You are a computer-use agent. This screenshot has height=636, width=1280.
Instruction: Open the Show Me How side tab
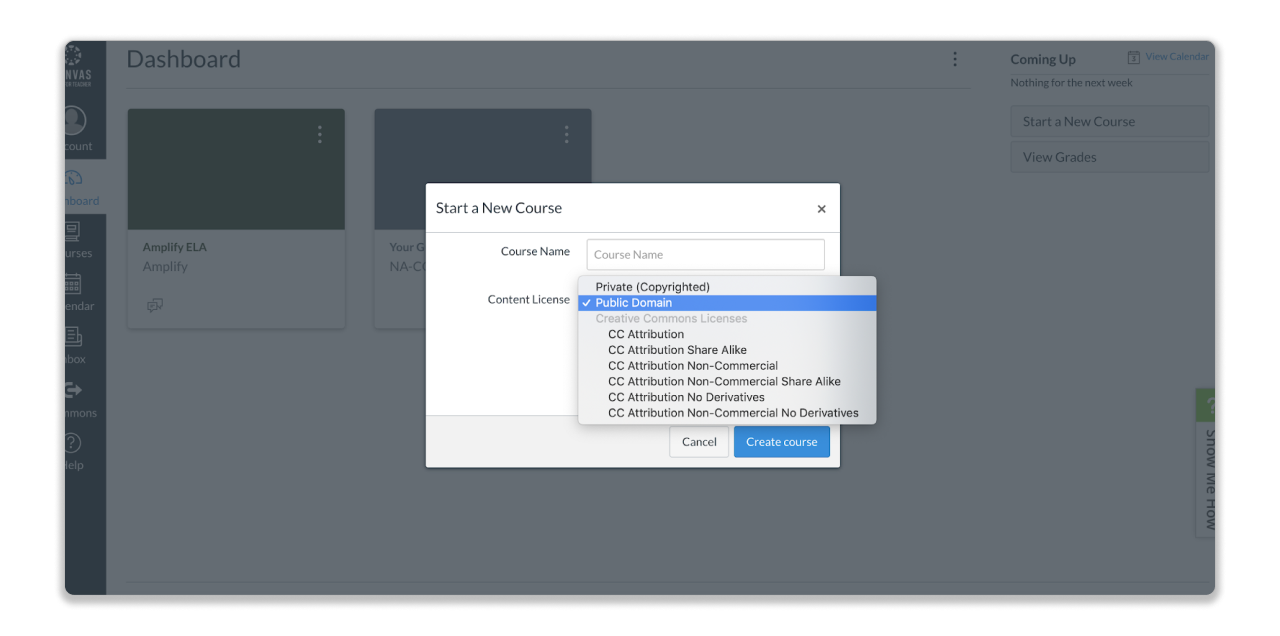tap(1205, 463)
